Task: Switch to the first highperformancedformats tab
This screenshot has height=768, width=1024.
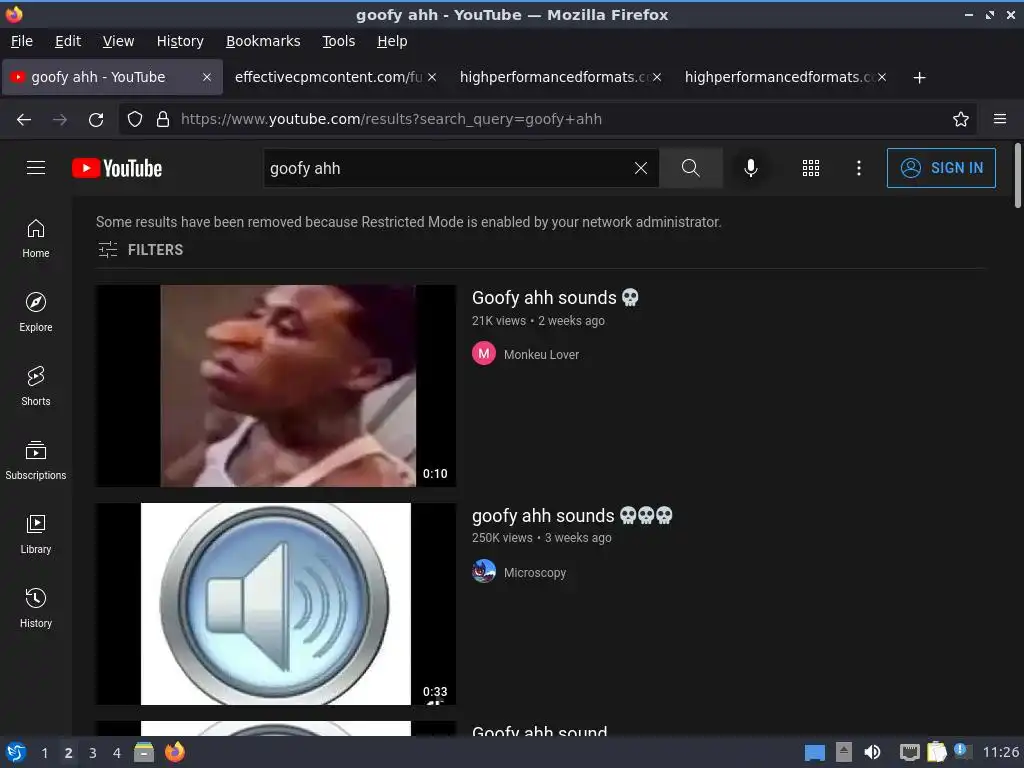Action: [x=554, y=77]
